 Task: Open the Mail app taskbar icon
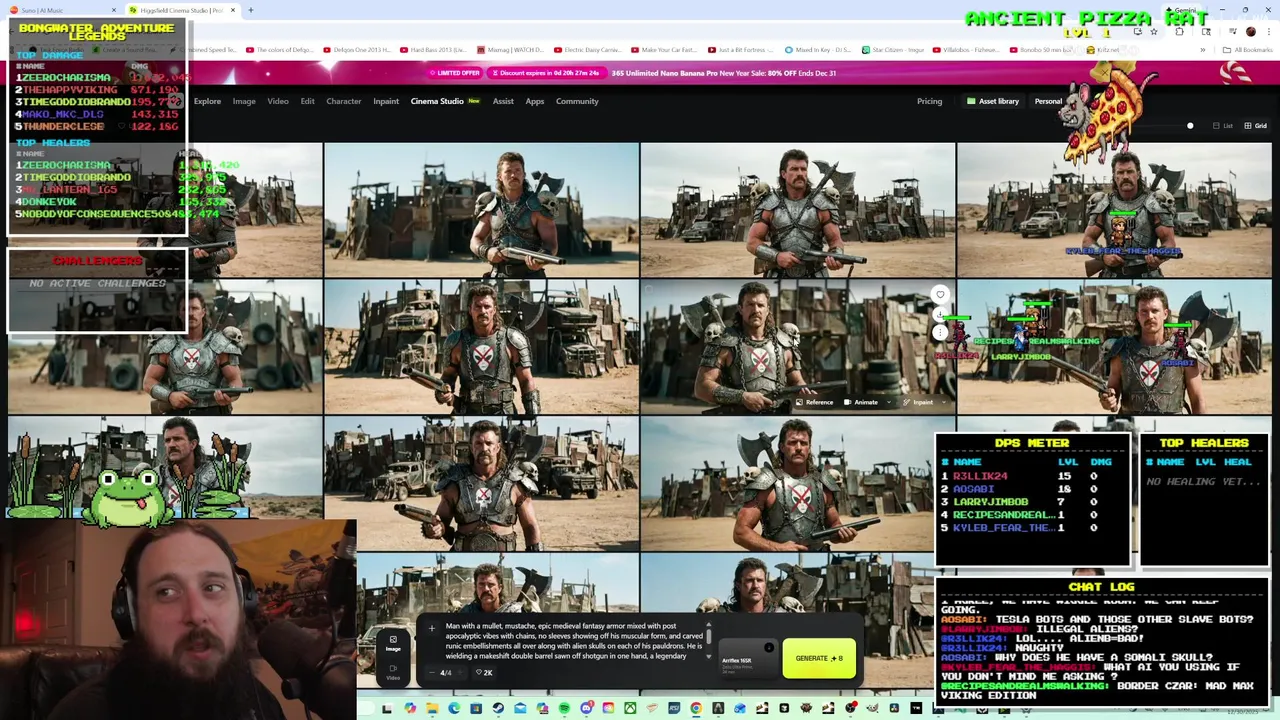[x=520, y=709]
